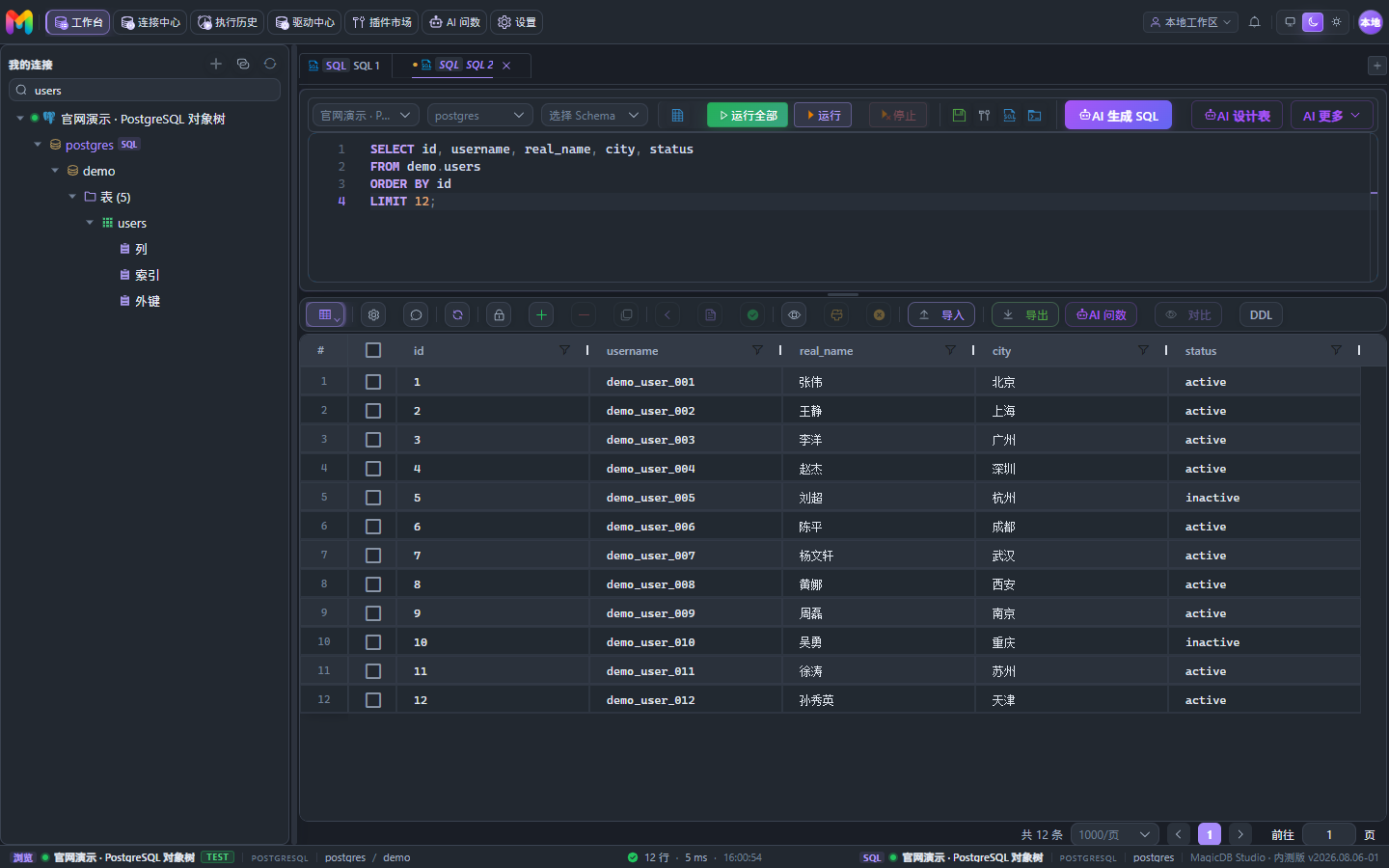
Task: Collapse the demo schema node
Action: [x=55, y=171]
